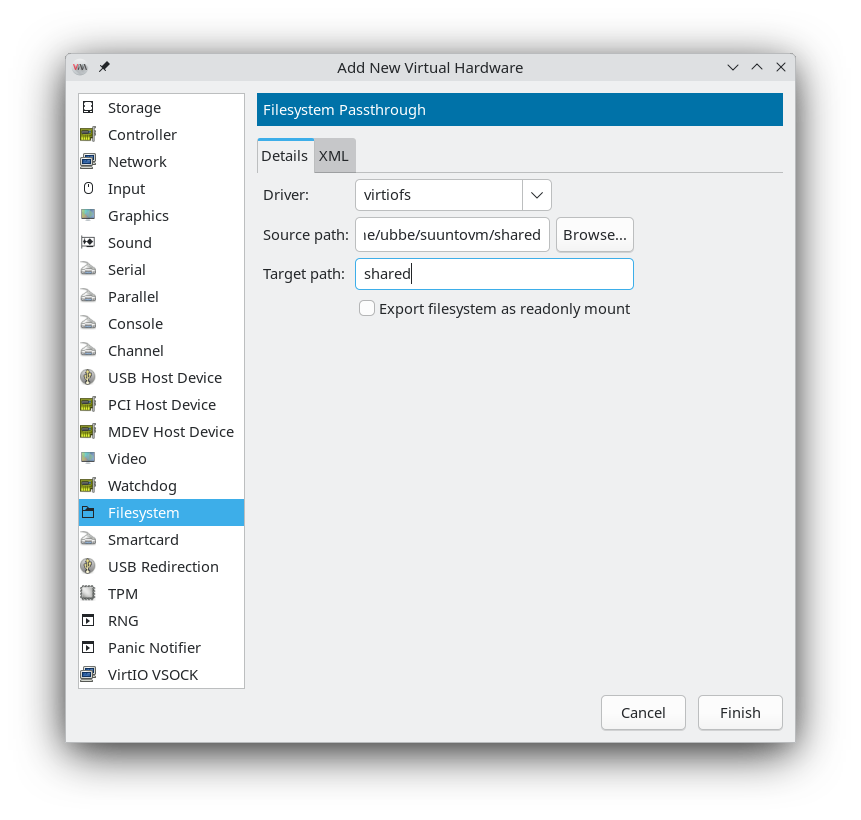Click the virtiofs driver combo box

click(x=439, y=195)
